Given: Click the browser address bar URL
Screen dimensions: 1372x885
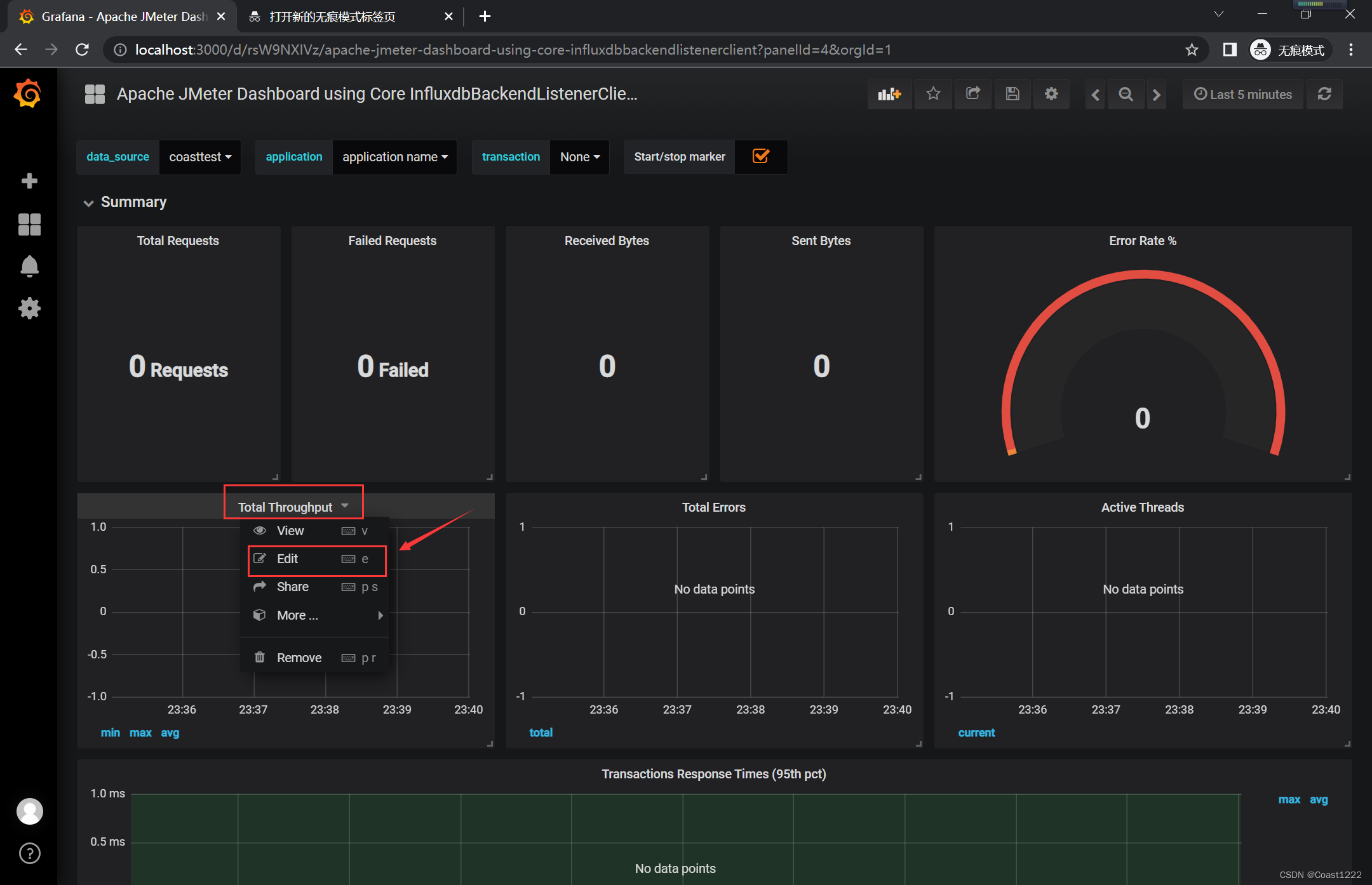Looking at the screenshot, I should click(513, 50).
